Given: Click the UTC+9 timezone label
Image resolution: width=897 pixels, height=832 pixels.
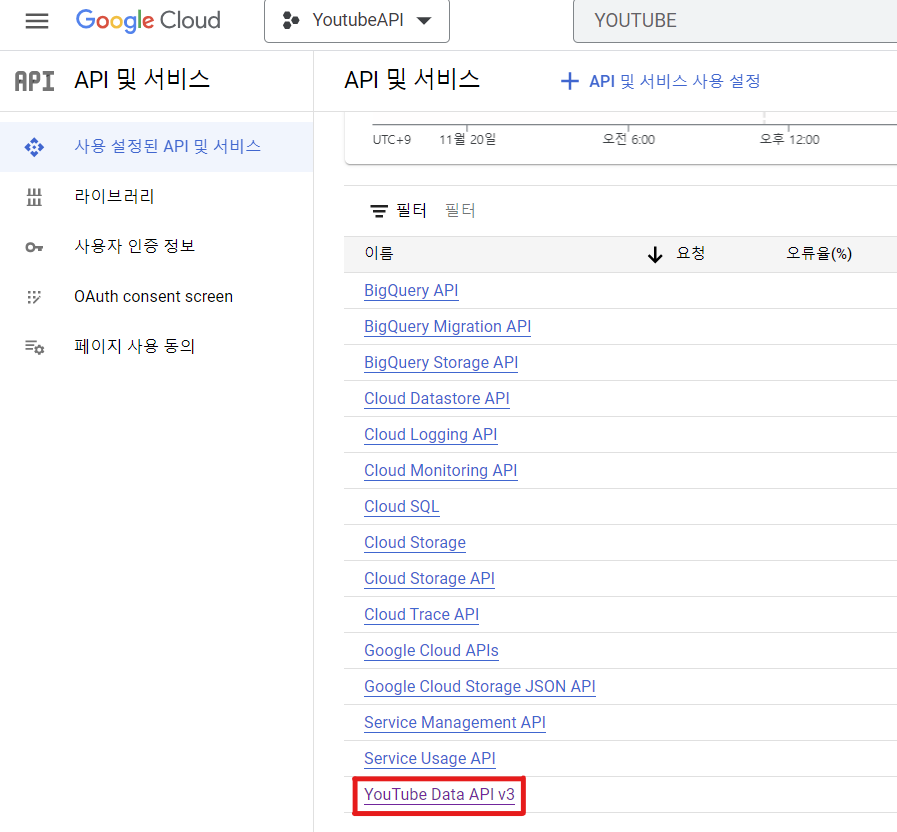Looking at the screenshot, I should (392, 140).
